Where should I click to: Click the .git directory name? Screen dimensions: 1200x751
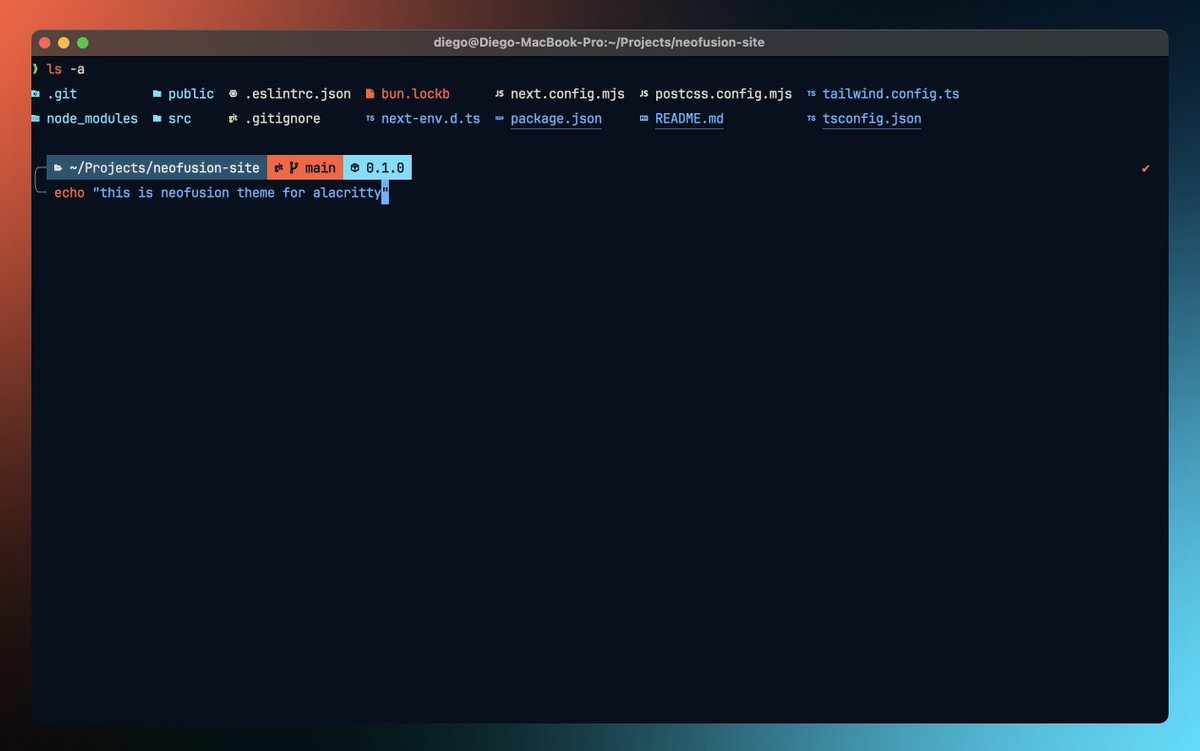[x=62, y=94]
